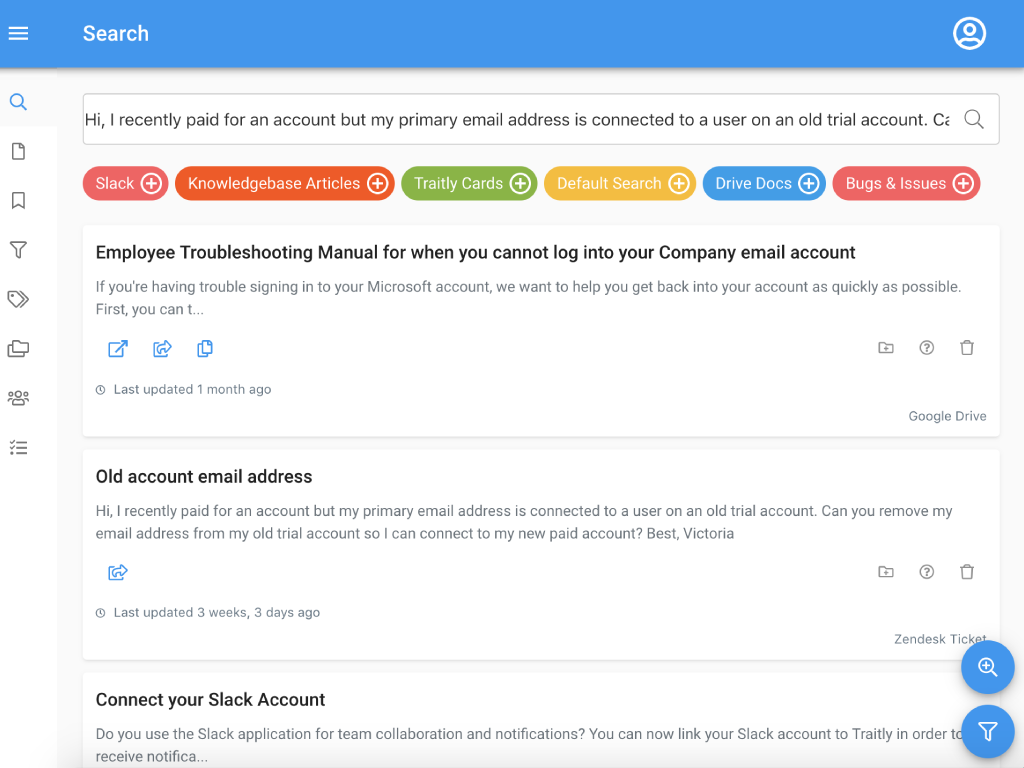This screenshot has width=1024, height=768.
Task: Open the hamburger navigation menu
Action: pyautogui.click(x=18, y=33)
